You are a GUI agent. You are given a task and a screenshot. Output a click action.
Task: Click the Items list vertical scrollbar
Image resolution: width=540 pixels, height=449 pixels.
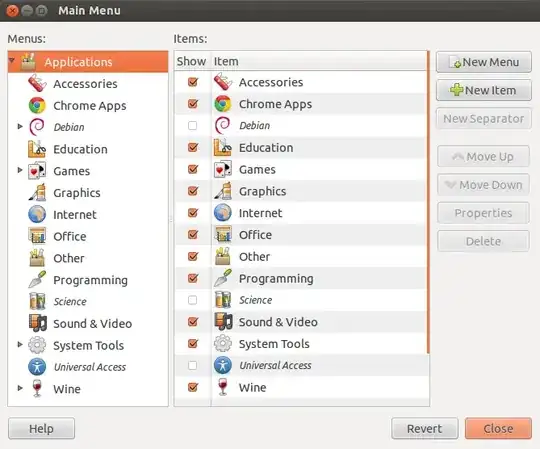428,202
